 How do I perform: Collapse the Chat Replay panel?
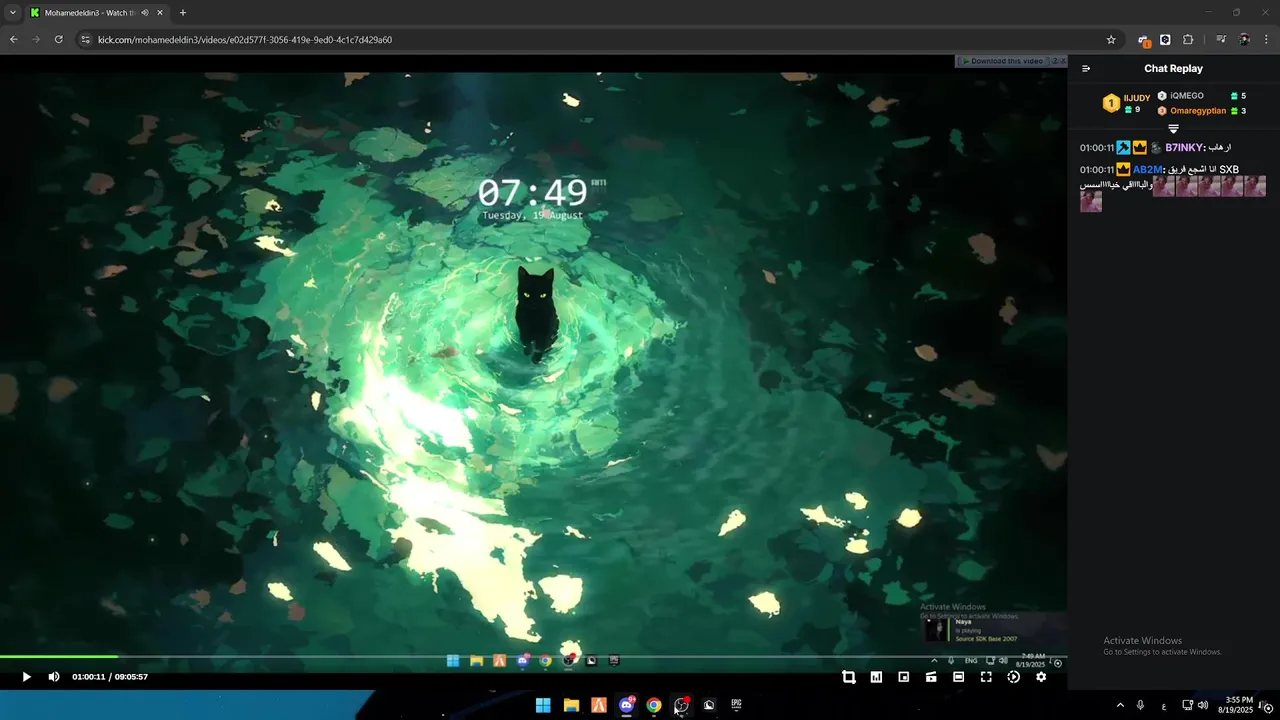pyautogui.click(x=1086, y=69)
